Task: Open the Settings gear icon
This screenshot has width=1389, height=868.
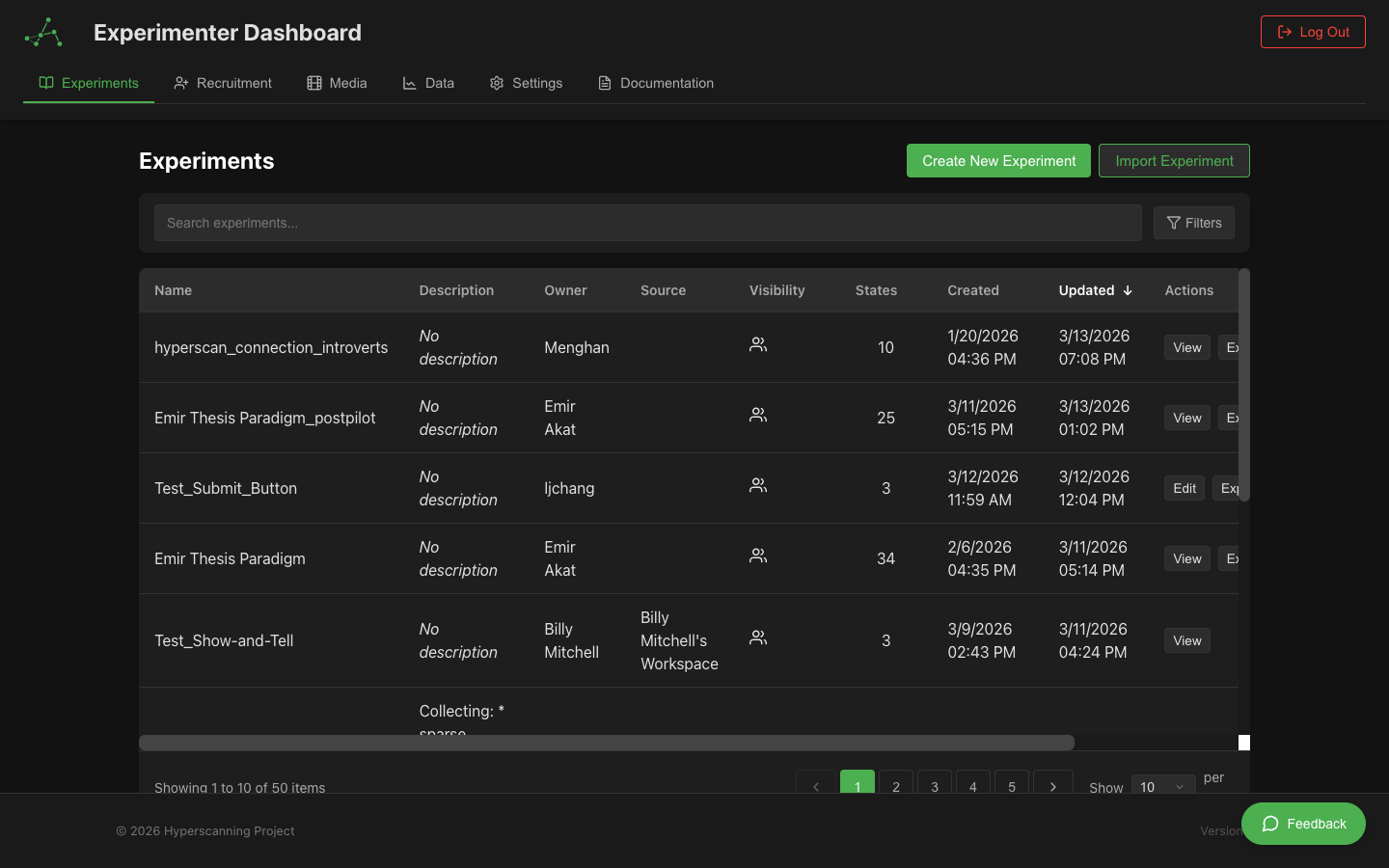Action: point(496,83)
